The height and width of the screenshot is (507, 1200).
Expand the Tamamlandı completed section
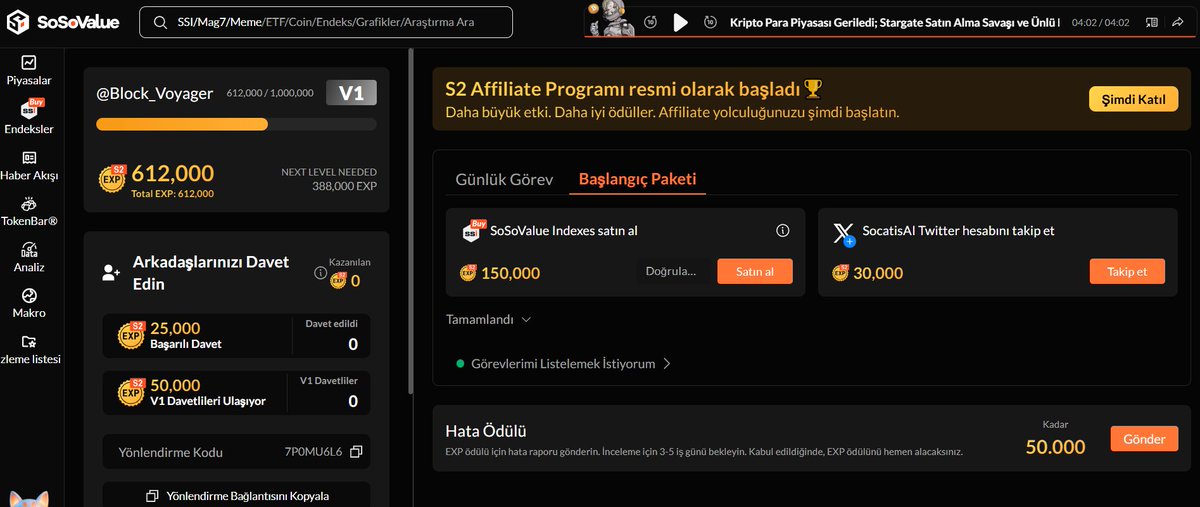click(489, 320)
